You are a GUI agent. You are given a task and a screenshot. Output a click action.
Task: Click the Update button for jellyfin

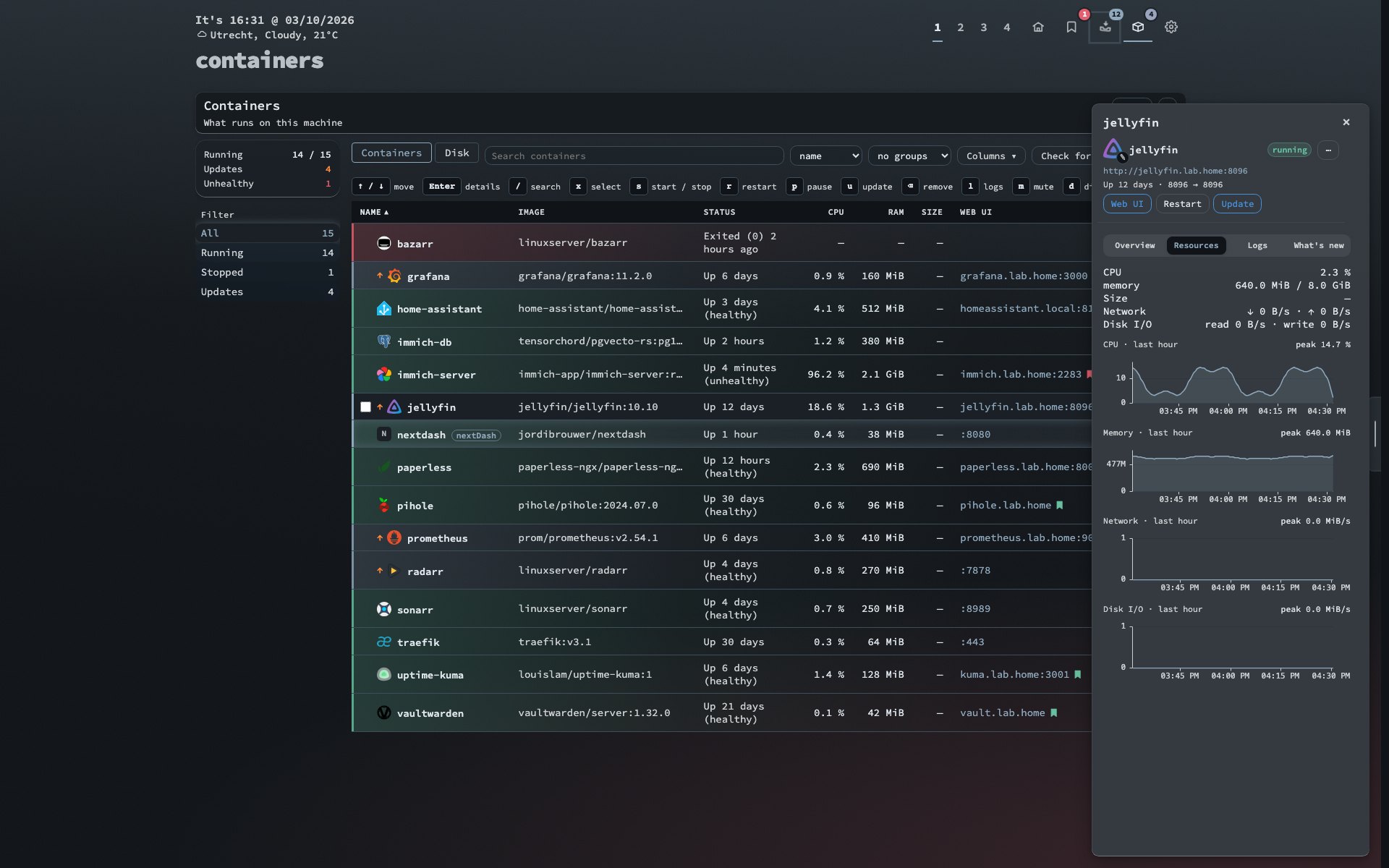[x=1237, y=204]
